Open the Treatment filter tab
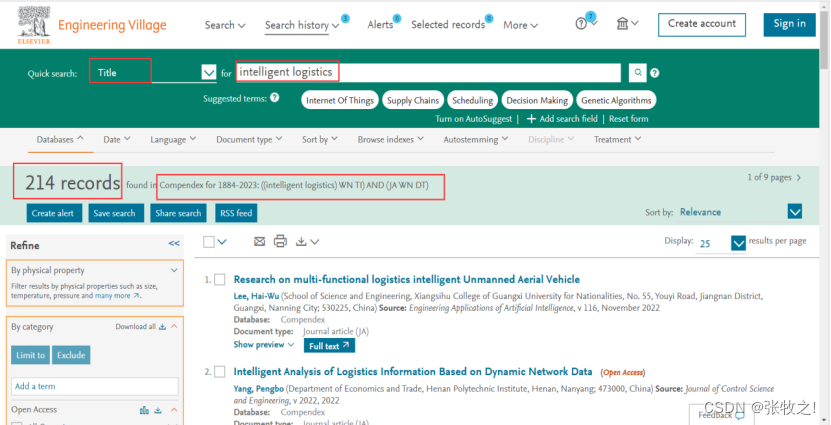This screenshot has height=425, width=831. (x=617, y=139)
